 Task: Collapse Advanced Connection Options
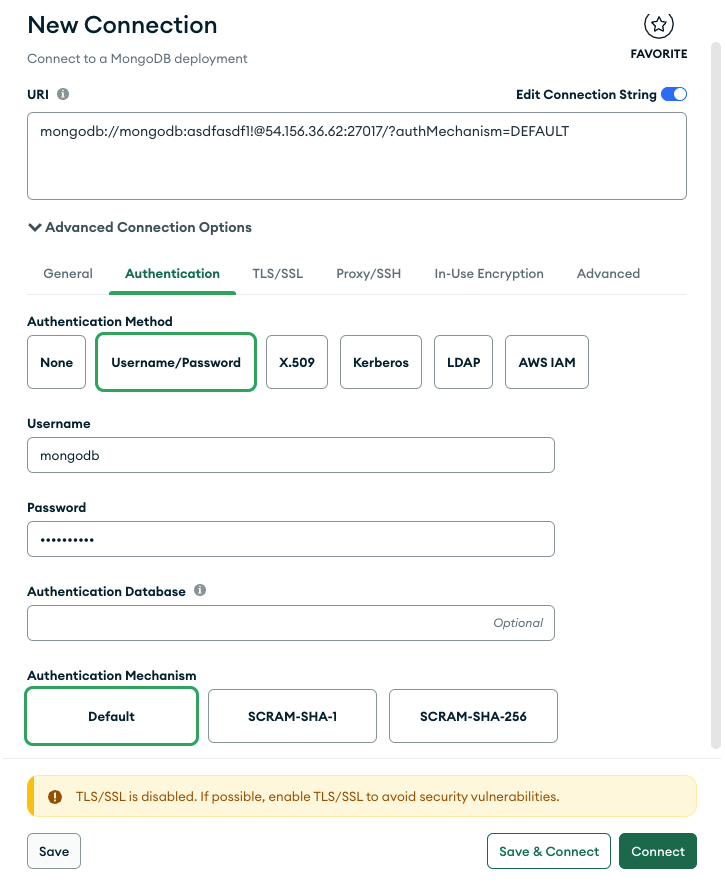[140, 227]
